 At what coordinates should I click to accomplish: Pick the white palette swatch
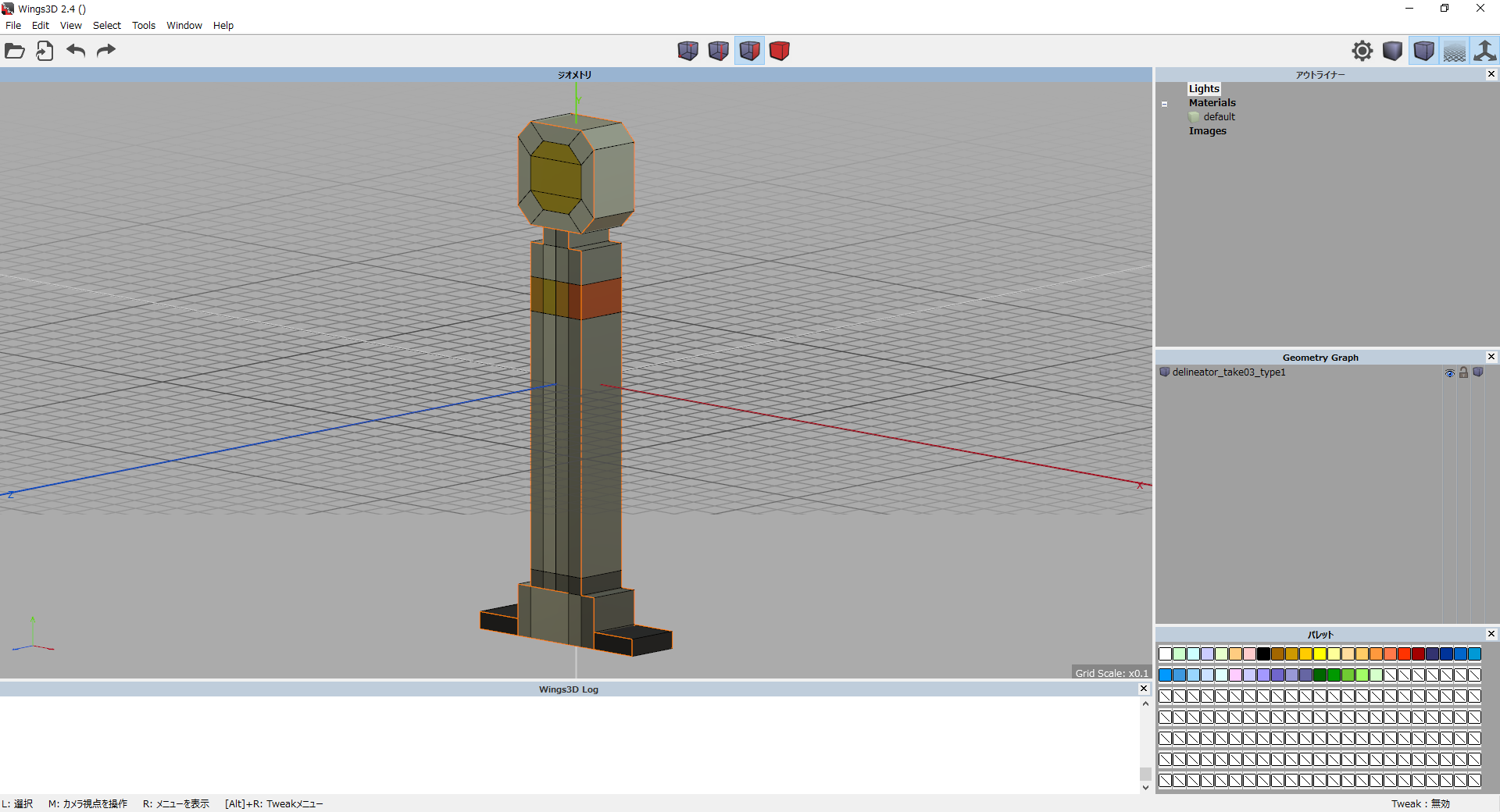click(x=1165, y=654)
